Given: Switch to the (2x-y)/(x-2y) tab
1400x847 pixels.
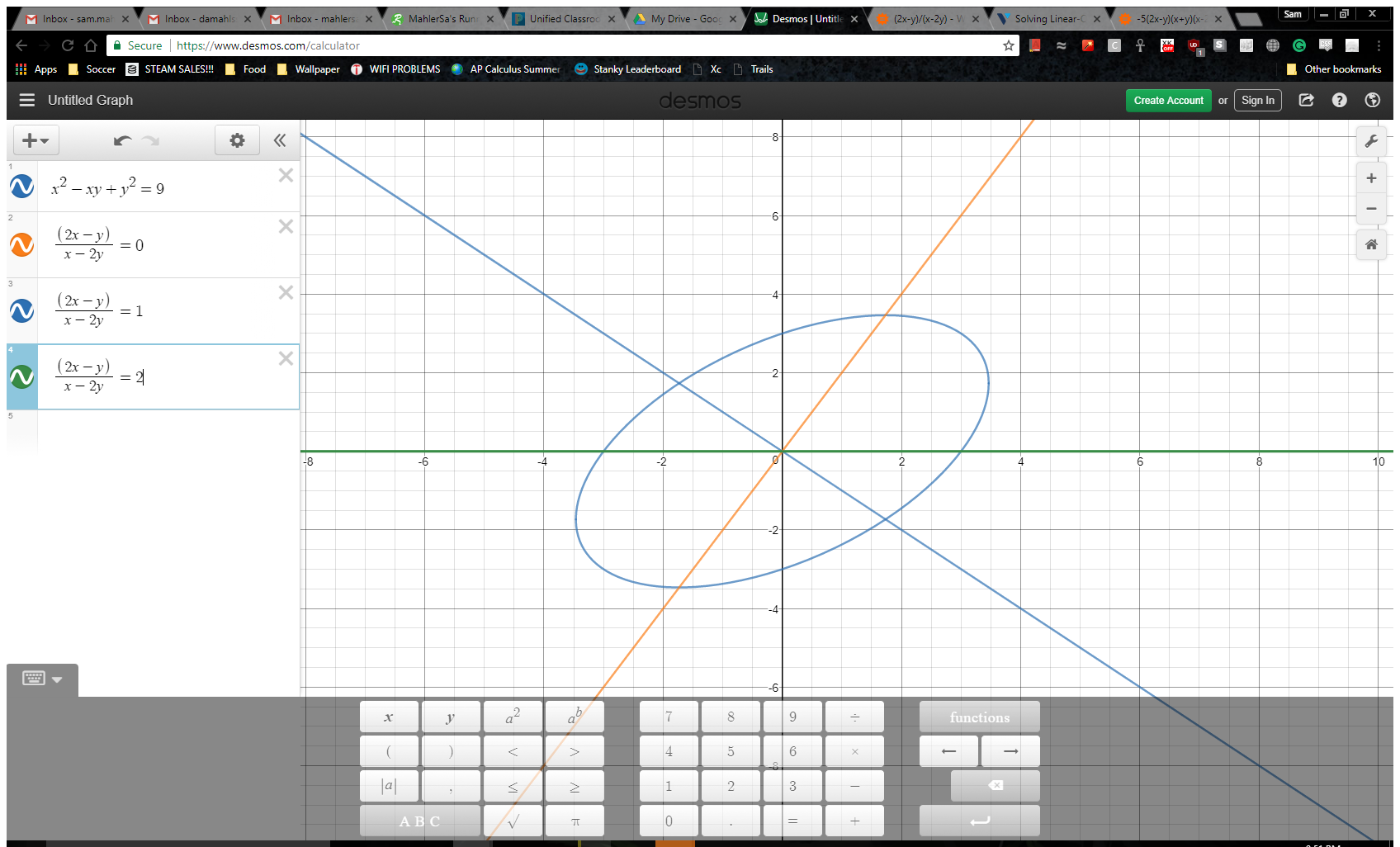Looking at the screenshot, I should [929, 18].
